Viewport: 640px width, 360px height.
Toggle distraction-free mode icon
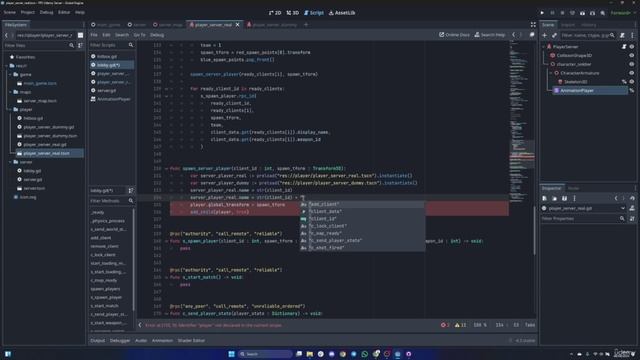pos(533,25)
